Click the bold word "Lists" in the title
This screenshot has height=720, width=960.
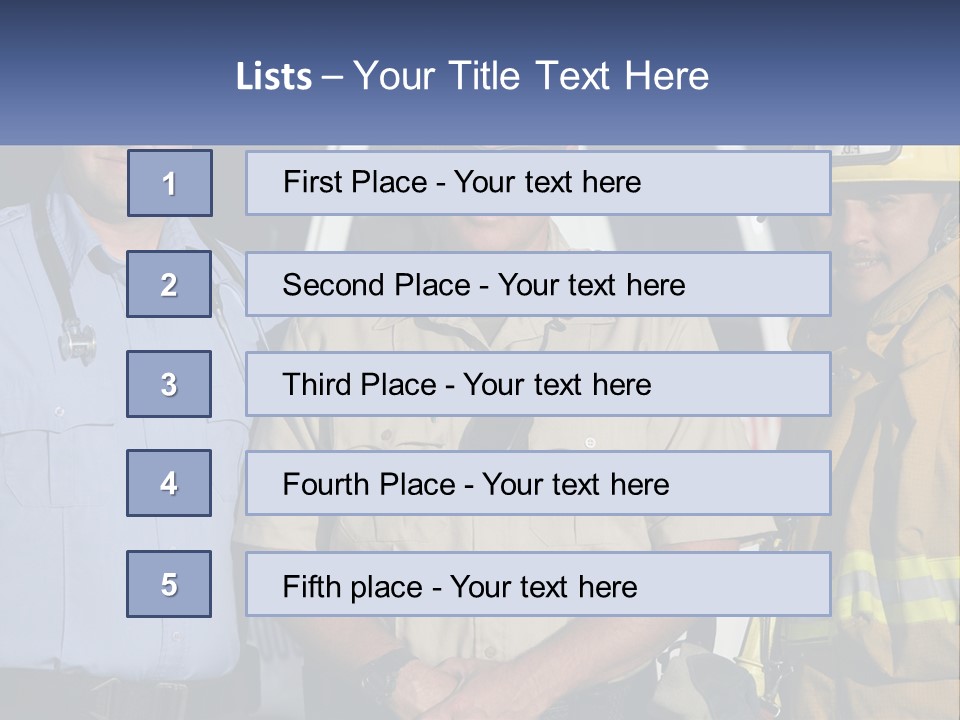273,77
